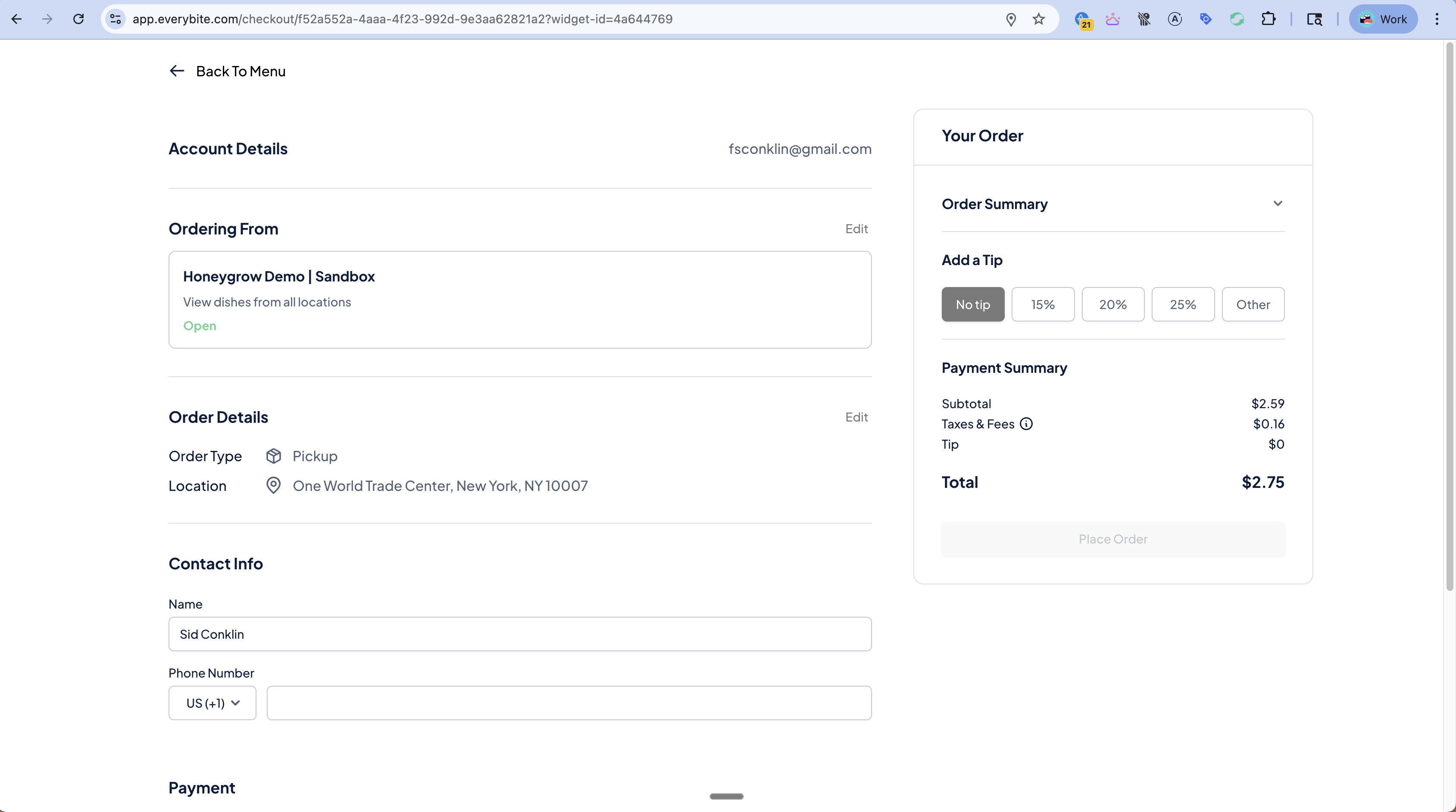
Task: Expand the Order Summary chevron
Action: tap(1278, 203)
